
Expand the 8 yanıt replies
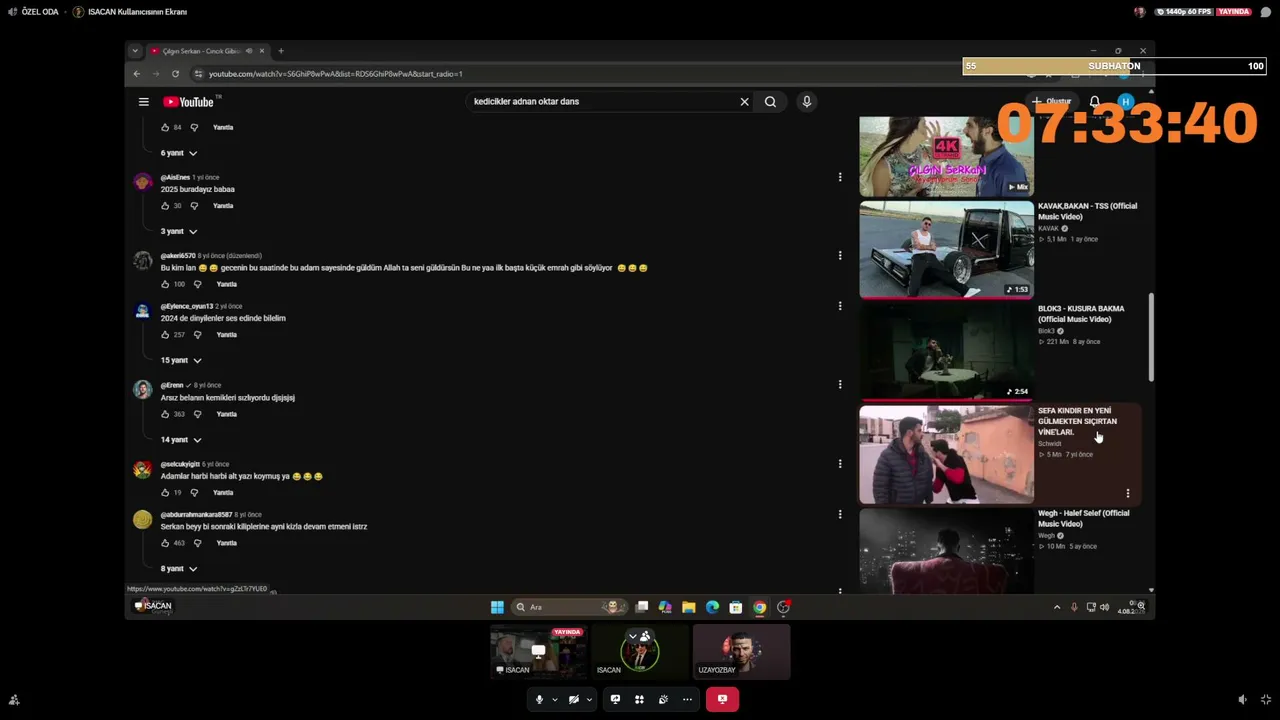click(x=179, y=569)
